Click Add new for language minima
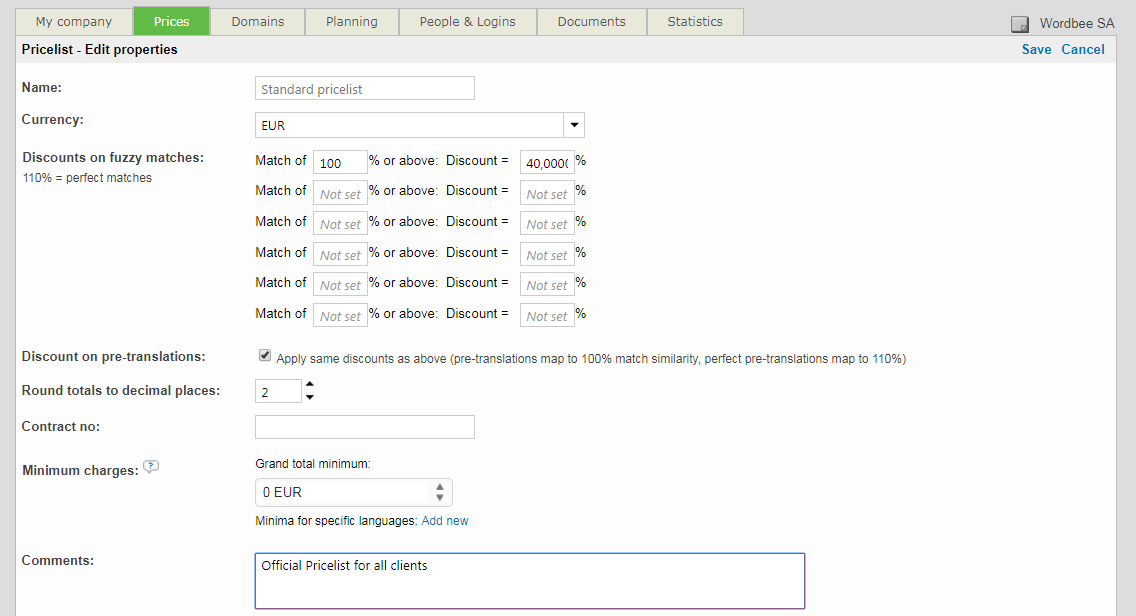The height and width of the screenshot is (616, 1136). coord(445,521)
